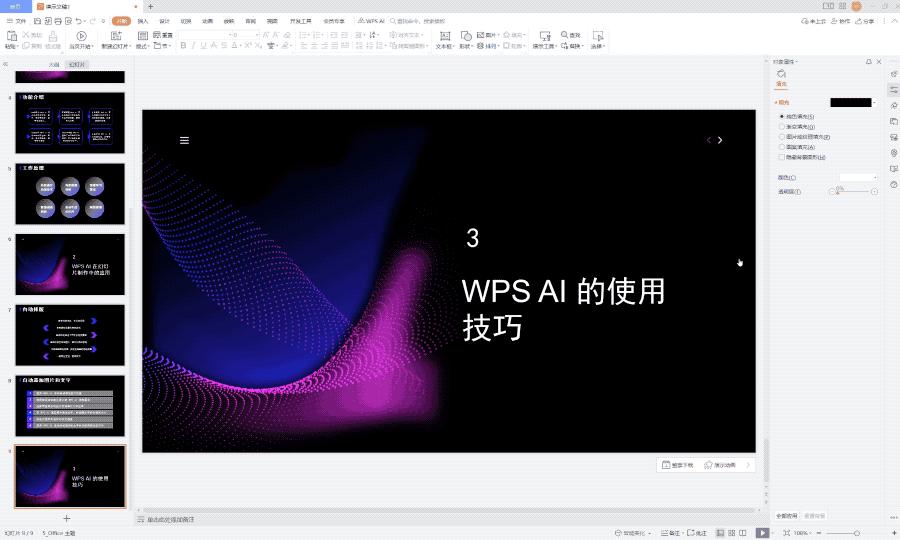The height and width of the screenshot is (540, 900).
Task: Click the Paste clipboard icon
Action: tap(11, 36)
